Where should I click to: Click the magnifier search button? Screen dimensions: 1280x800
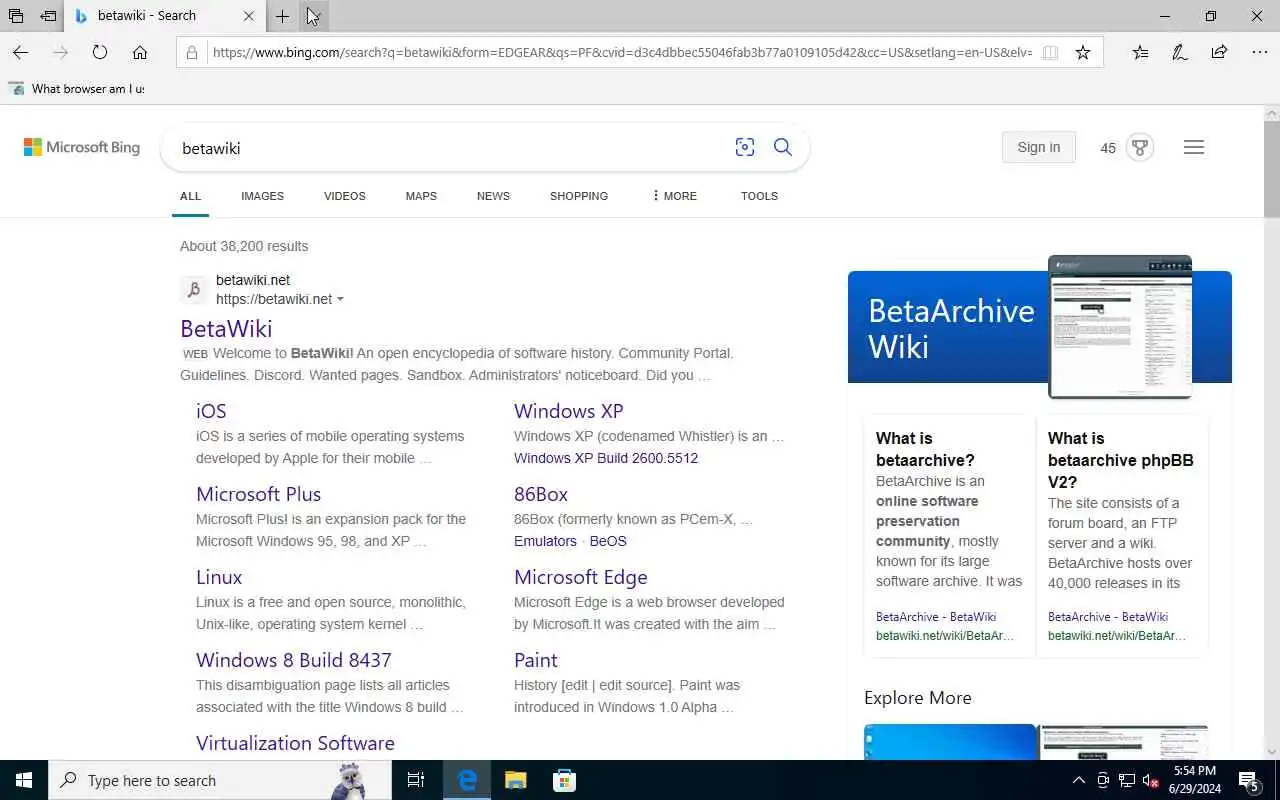click(x=783, y=148)
